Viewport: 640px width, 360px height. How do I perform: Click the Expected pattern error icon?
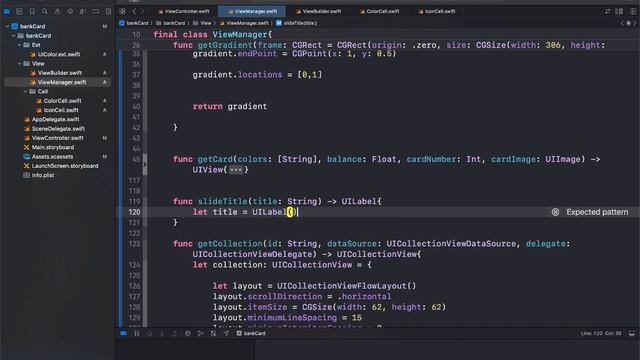coord(555,212)
